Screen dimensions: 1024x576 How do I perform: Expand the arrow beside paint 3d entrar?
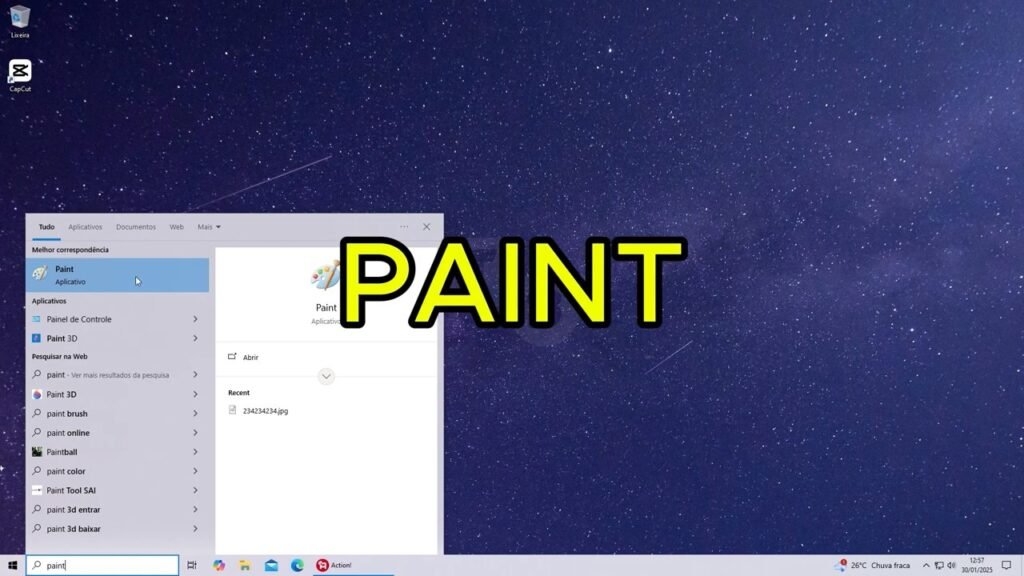[195, 509]
